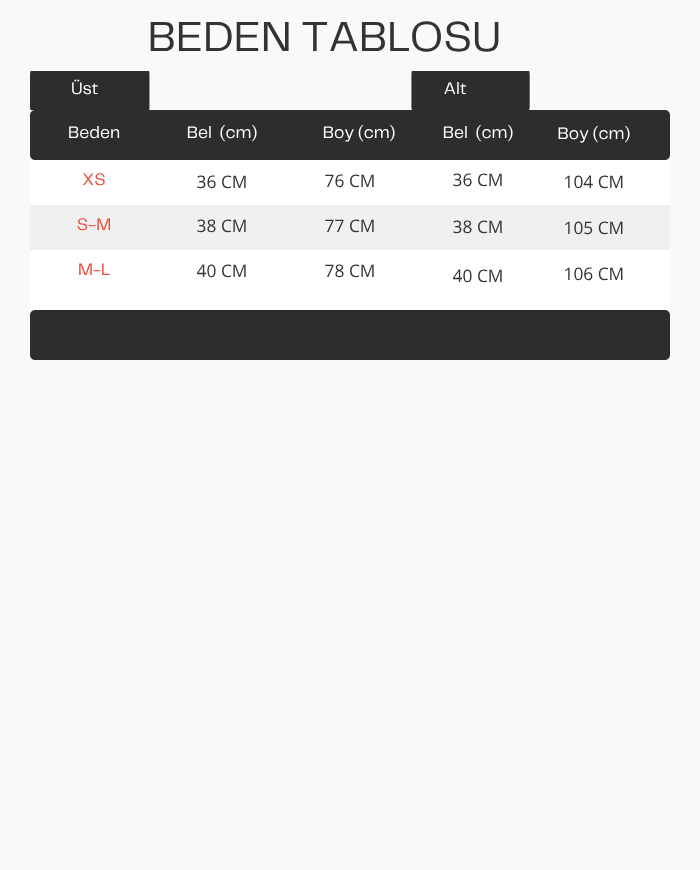
Task: Select the Üst tab label
Action: point(84,88)
